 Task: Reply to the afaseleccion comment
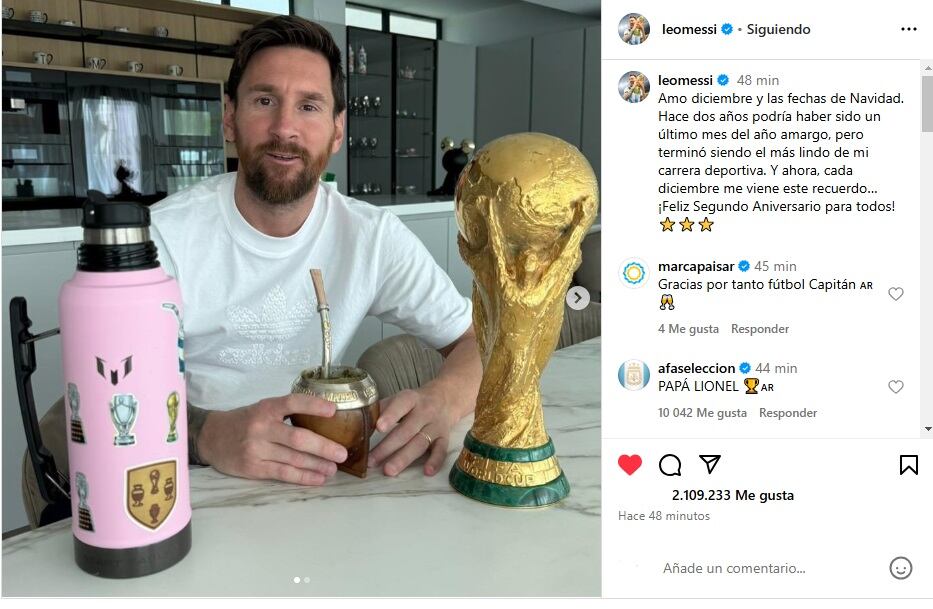coord(788,413)
